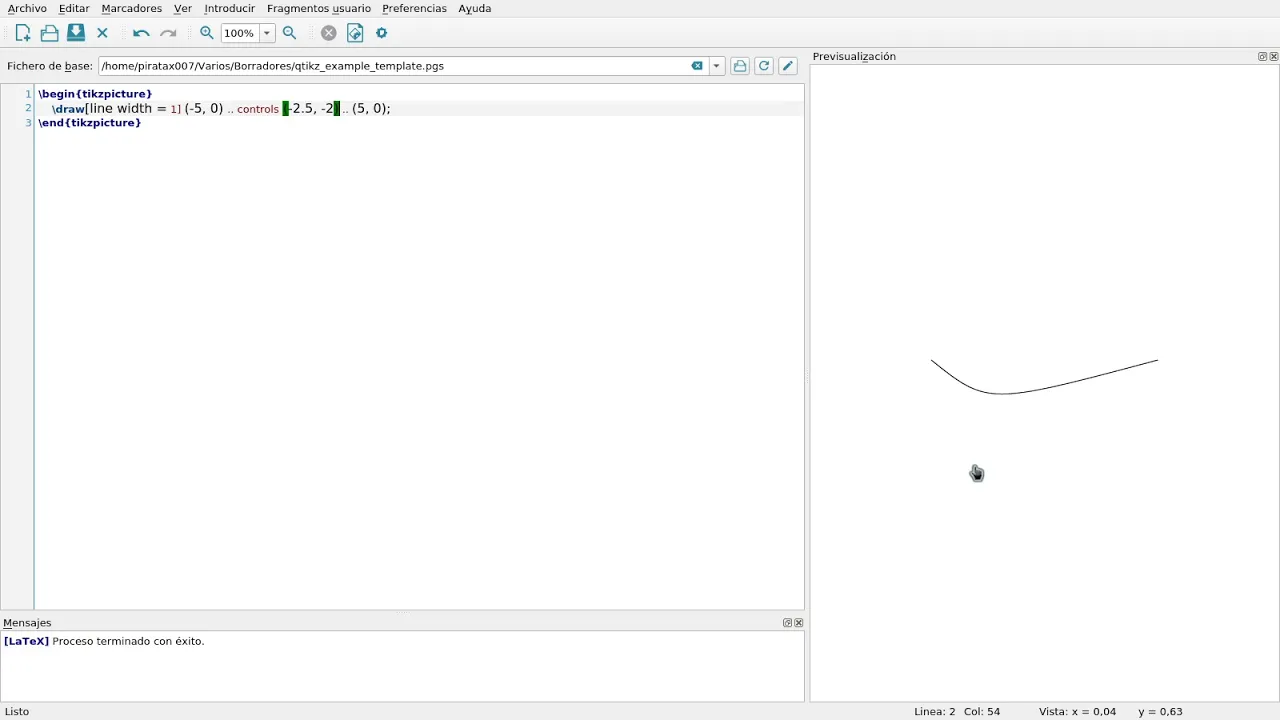Click the 'Vista: x = 0,04' status readout
Viewport: 1280px width, 720px height.
(1077, 712)
